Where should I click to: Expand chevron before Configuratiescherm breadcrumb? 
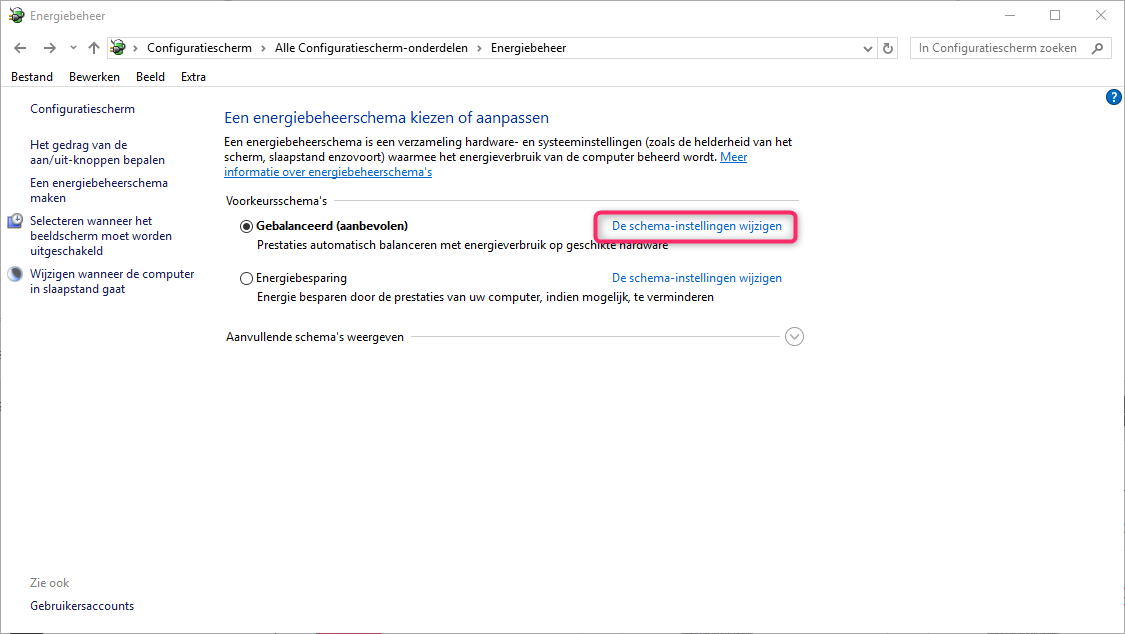[135, 48]
